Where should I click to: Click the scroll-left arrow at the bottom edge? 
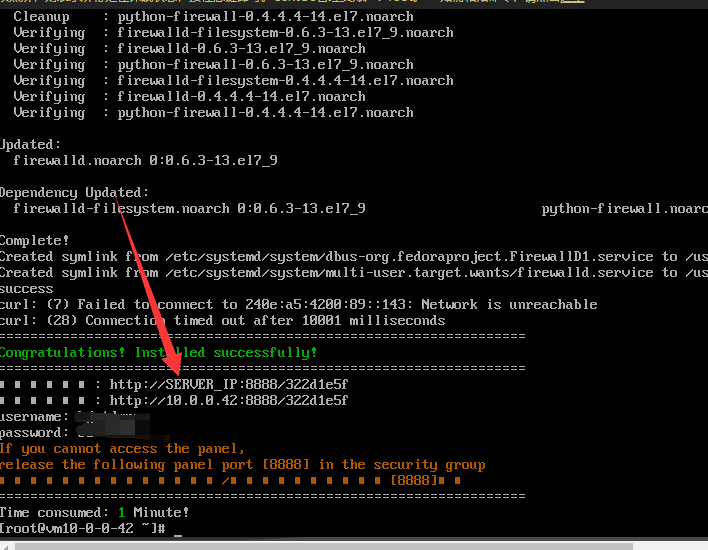pos(5,546)
